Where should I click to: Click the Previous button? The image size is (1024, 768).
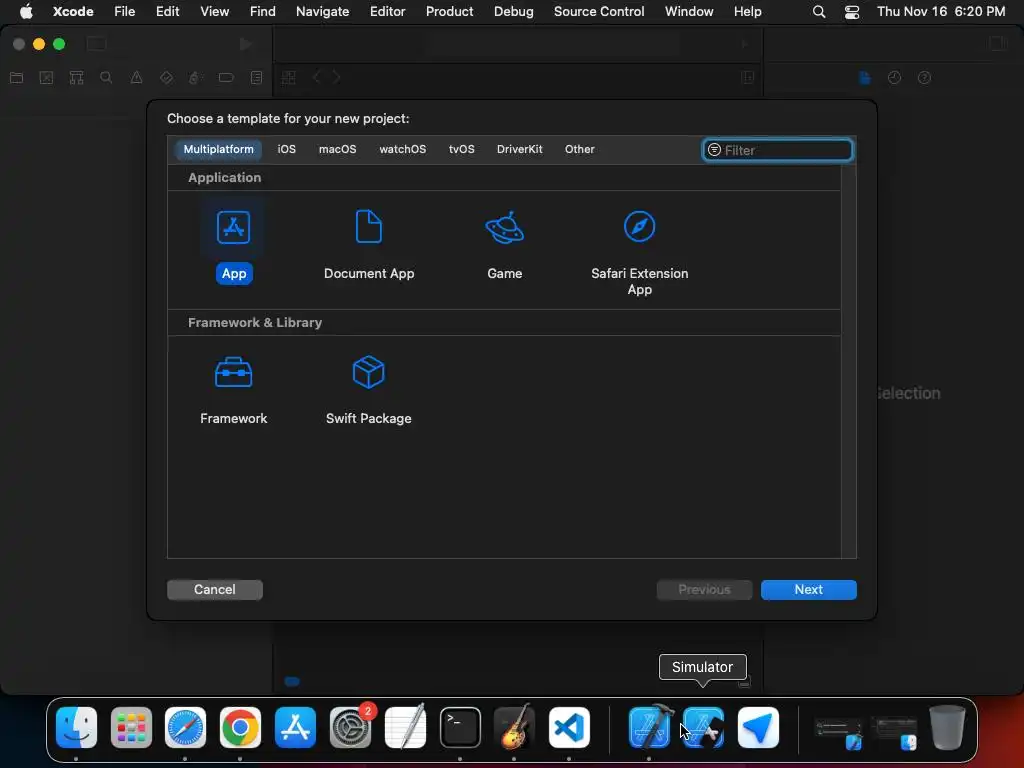pos(704,589)
